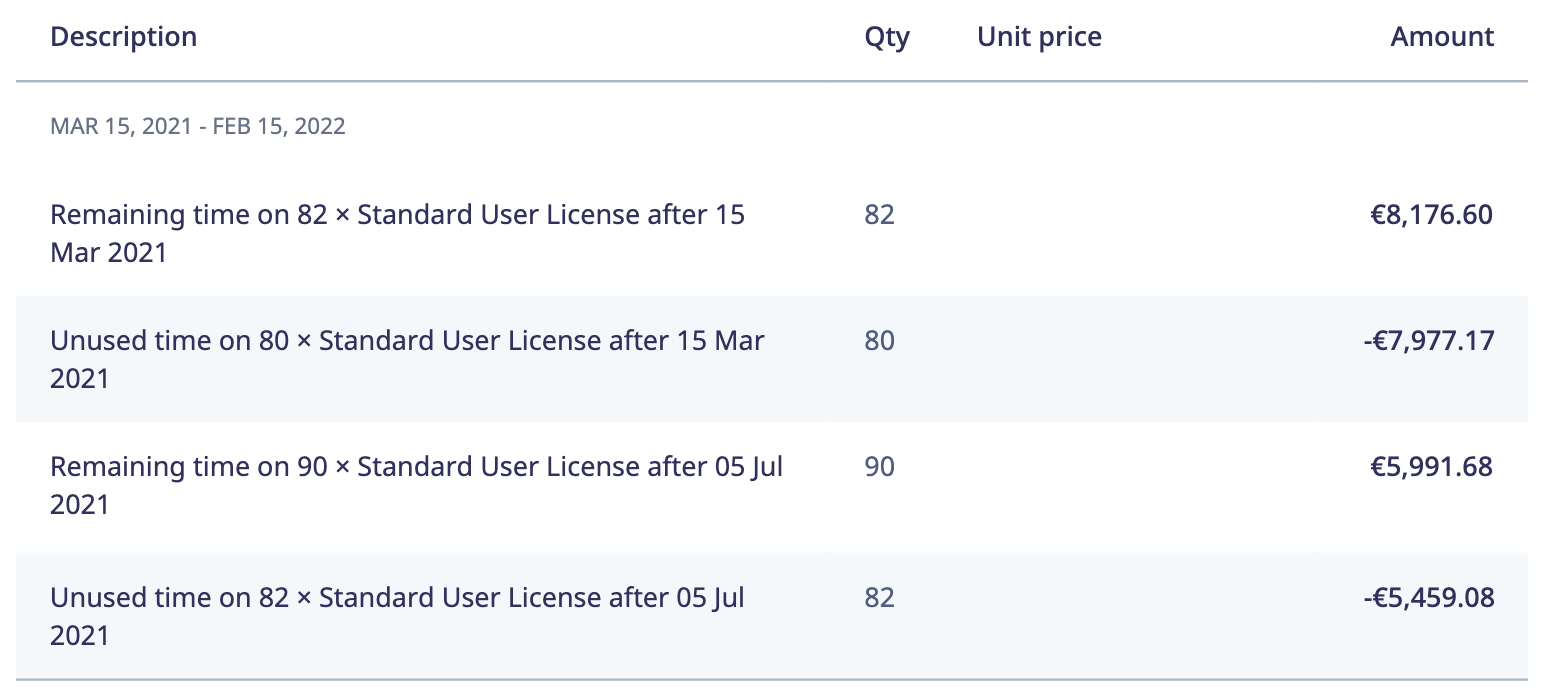Screen dimensions: 1552x698
Task: Click the Unit price column header
Action: point(1039,37)
